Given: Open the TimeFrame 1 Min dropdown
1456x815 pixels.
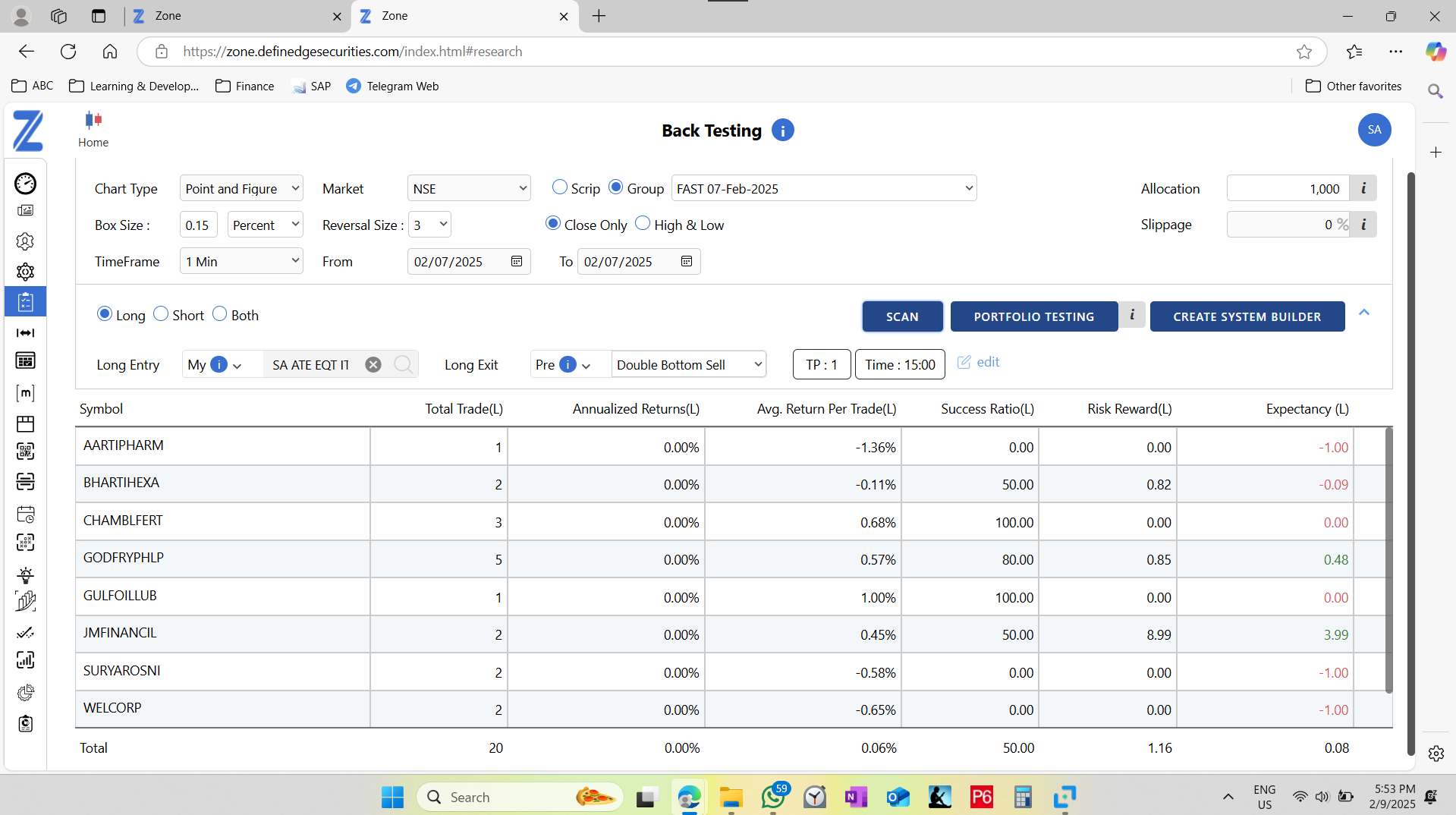Looking at the screenshot, I should point(241,261).
